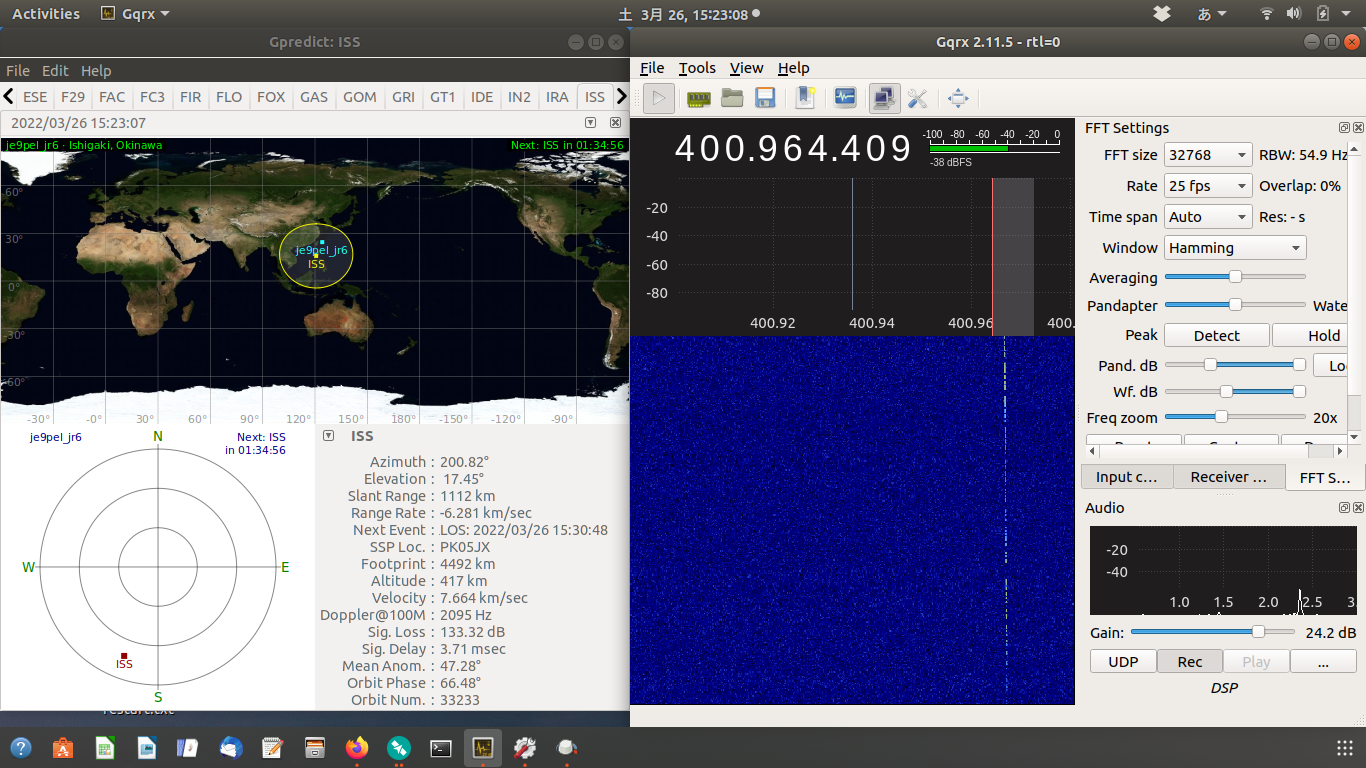Click the FFT Settings panel vertical scrollbar
This screenshot has height=768, width=1366.
[1355, 291]
